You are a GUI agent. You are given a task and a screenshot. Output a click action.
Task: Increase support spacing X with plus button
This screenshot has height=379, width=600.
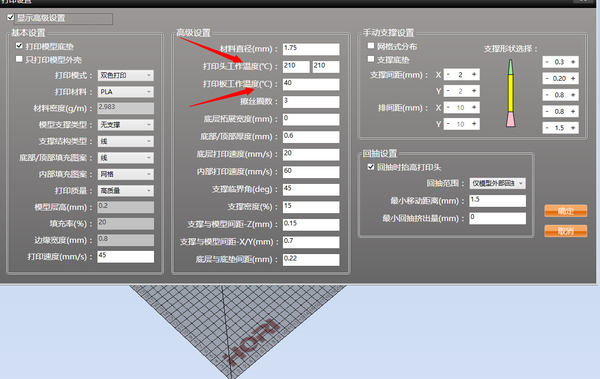(x=474, y=75)
